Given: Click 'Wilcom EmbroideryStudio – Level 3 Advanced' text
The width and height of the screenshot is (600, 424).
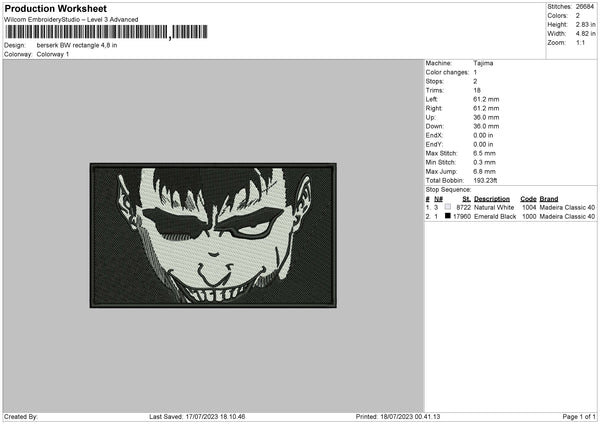Looking at the screenshot, I should 71,20.
